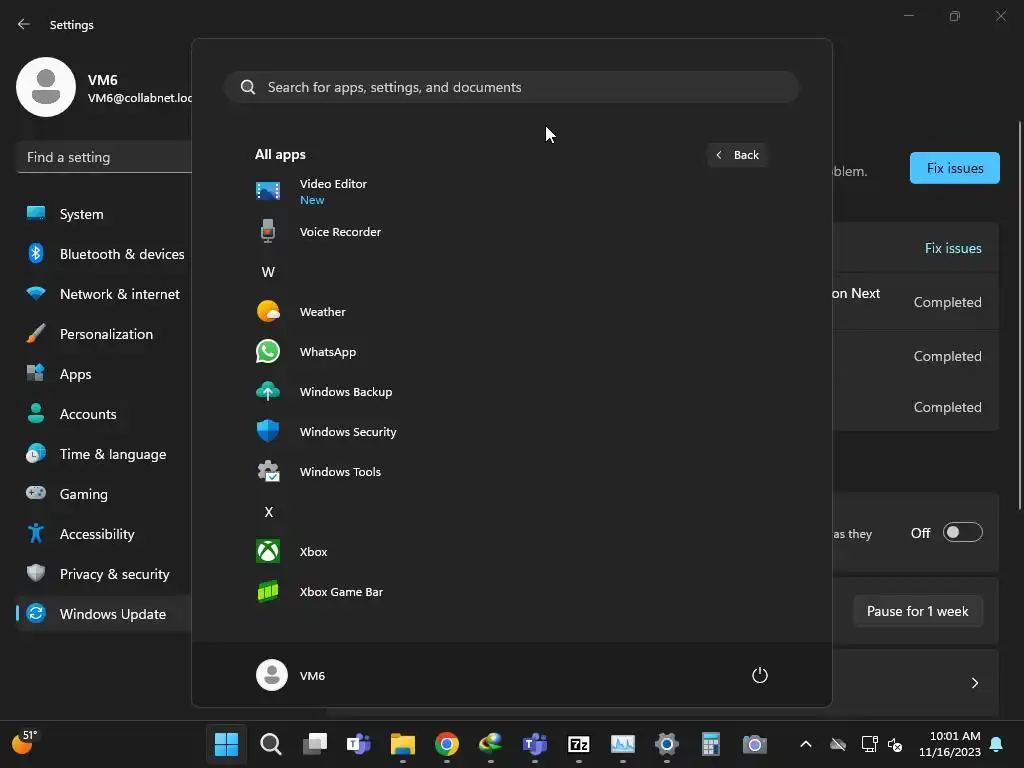Launch Voice Recorder microphone icon
1024x768 pixels.
coord(268,231)
